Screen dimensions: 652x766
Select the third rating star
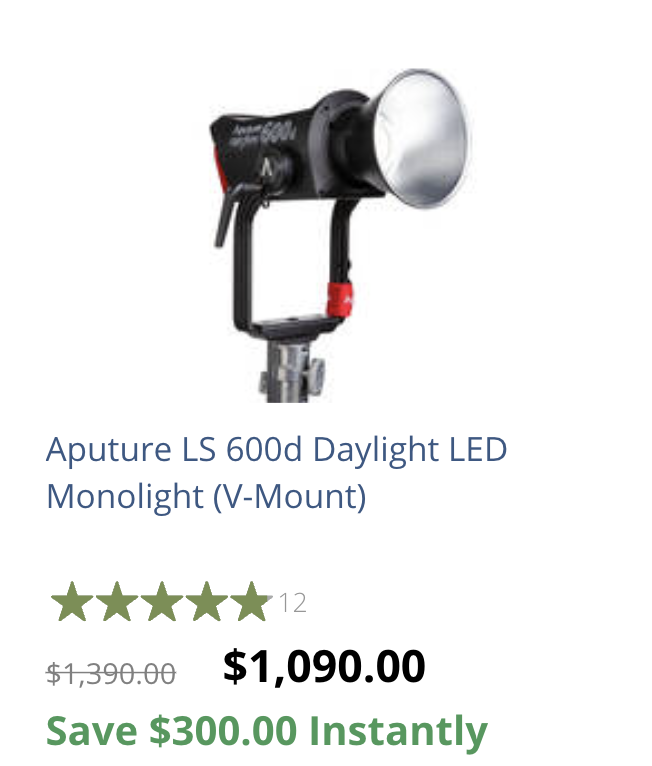162,601
